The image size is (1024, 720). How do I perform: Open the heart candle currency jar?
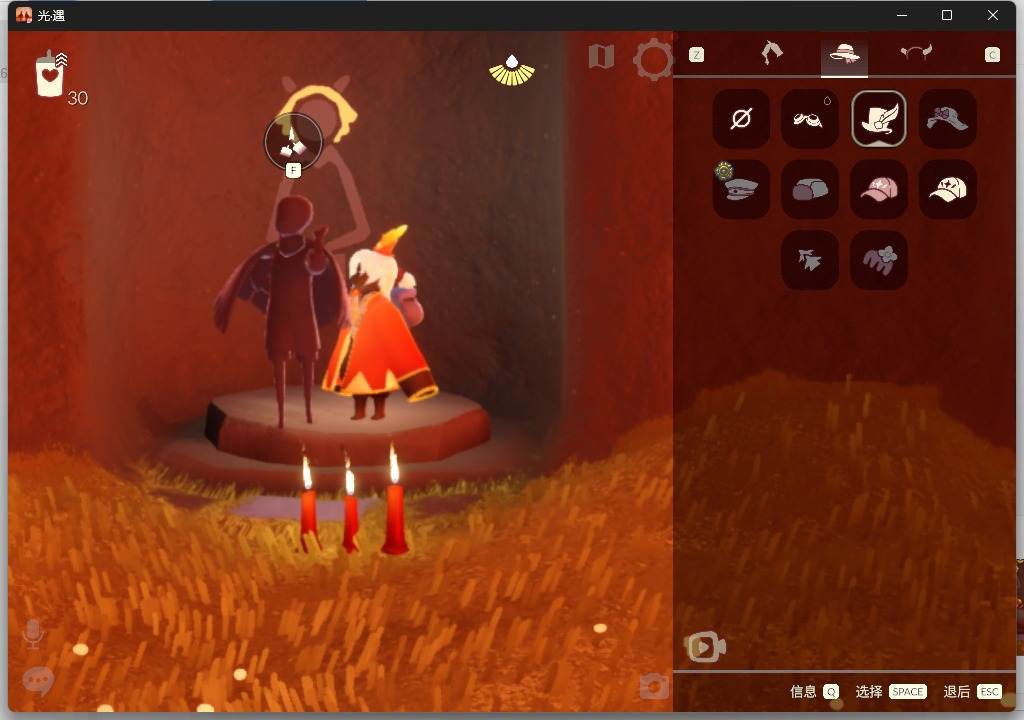point(51,74)
